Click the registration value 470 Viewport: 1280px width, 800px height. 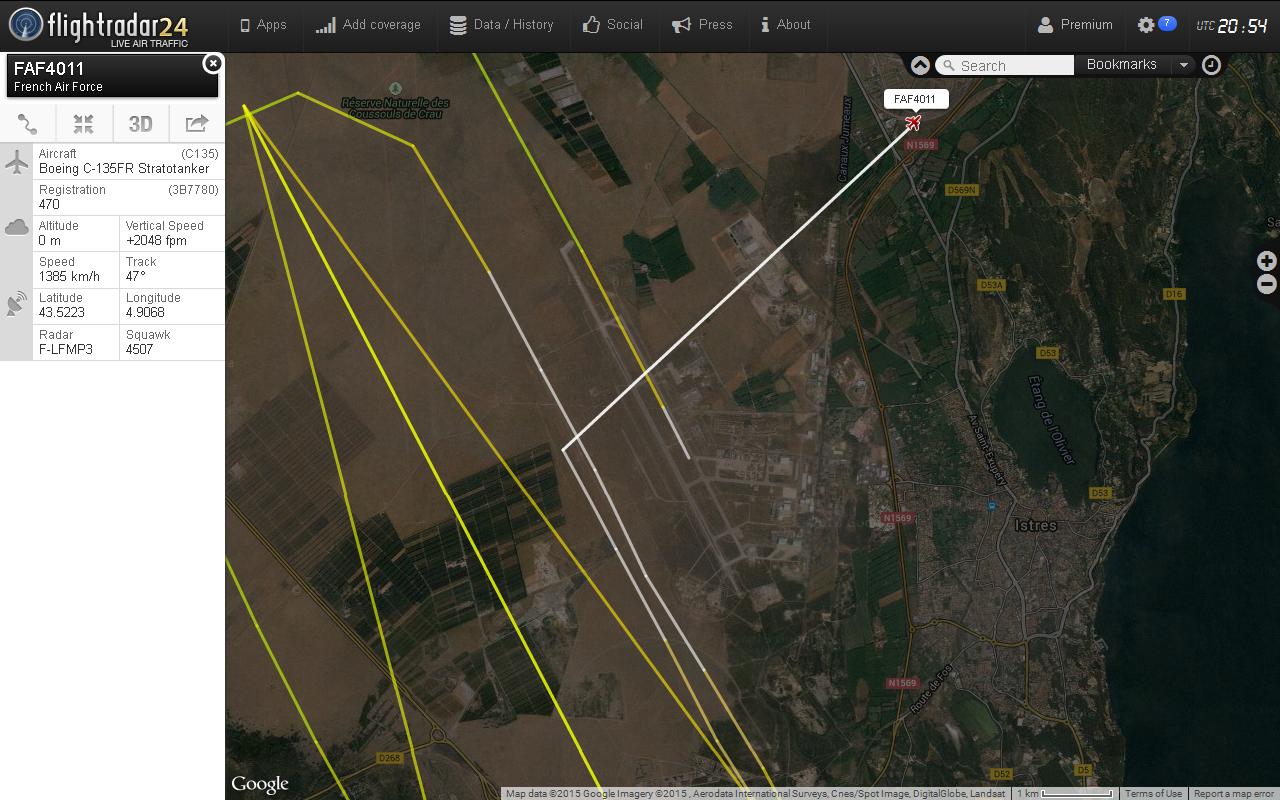click(49, 205)
